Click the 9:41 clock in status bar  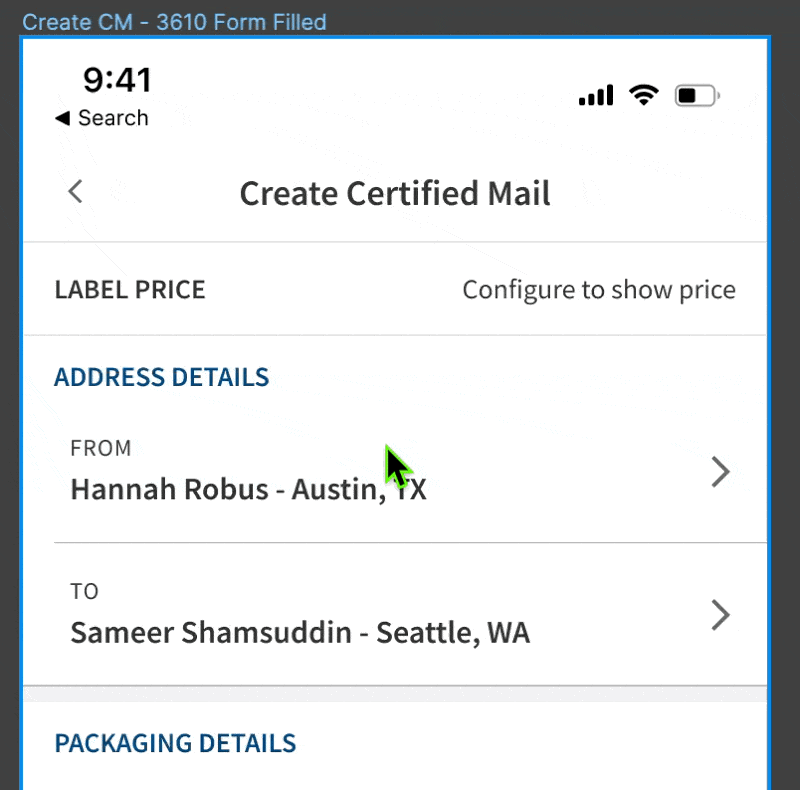[117, 80]
